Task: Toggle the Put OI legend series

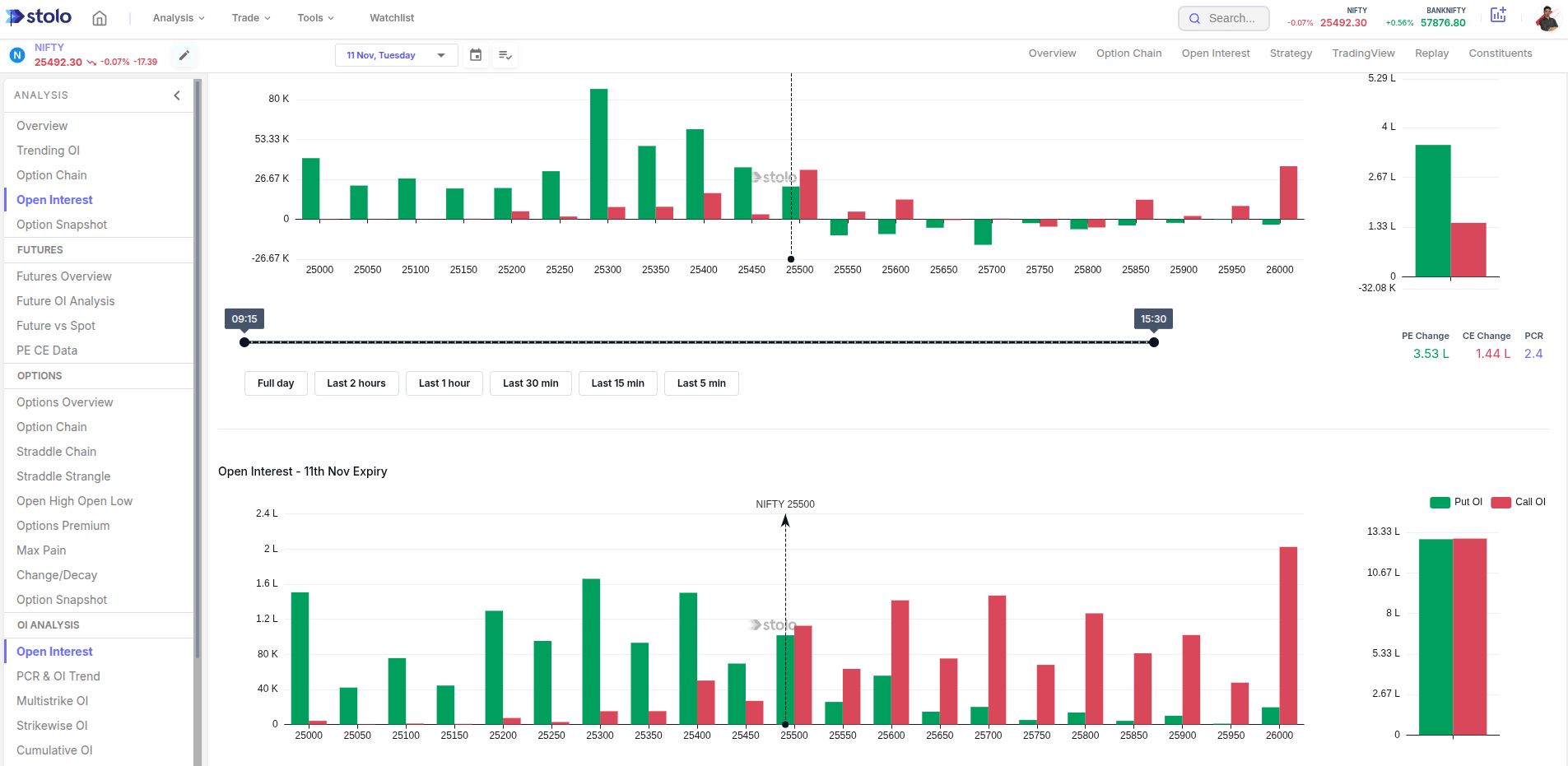Action: coord(1456,502)
